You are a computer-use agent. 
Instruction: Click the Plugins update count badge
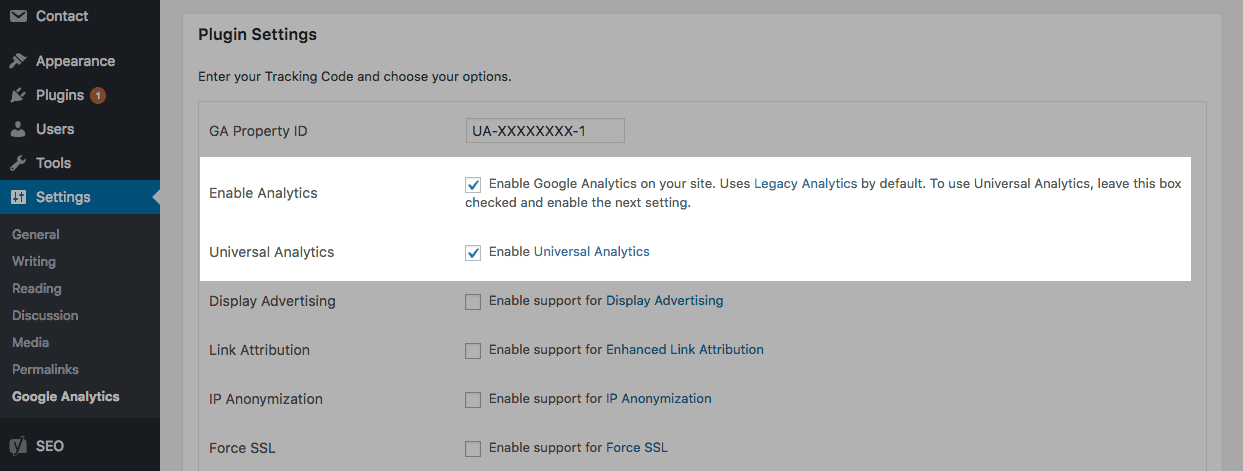[98, 96]
